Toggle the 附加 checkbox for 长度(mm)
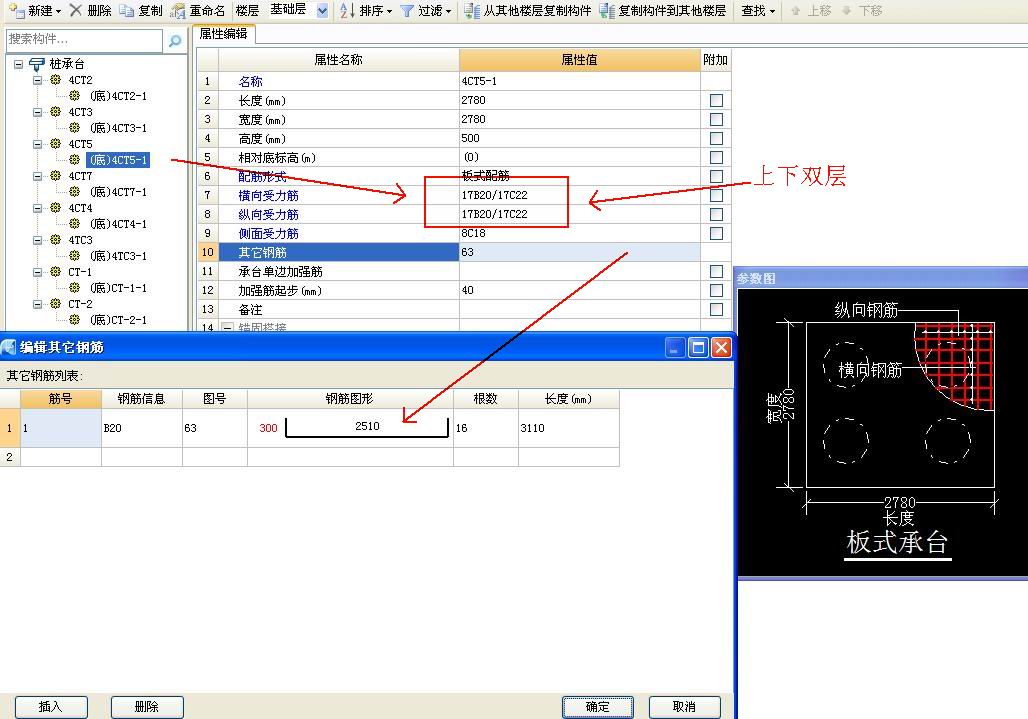Image resolution: width=1028 pixels, height=719 pixels. click(717, 100)
